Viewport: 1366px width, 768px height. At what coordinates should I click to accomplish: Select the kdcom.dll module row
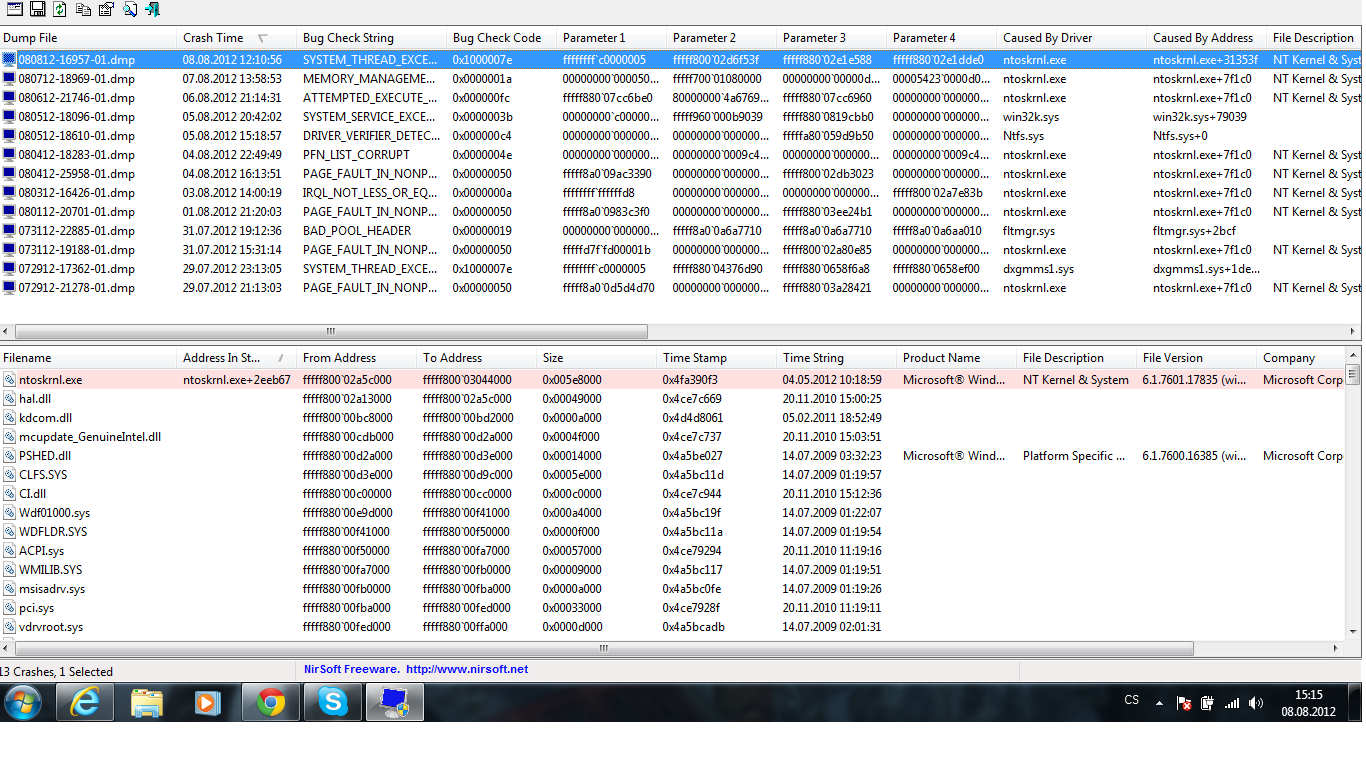pos(672,418)
